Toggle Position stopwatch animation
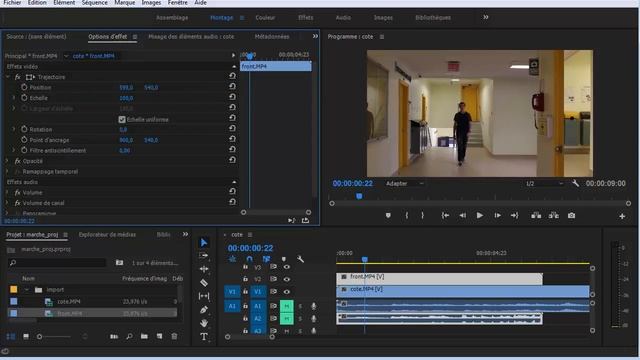The image size is (640, 360). (24, 87)
